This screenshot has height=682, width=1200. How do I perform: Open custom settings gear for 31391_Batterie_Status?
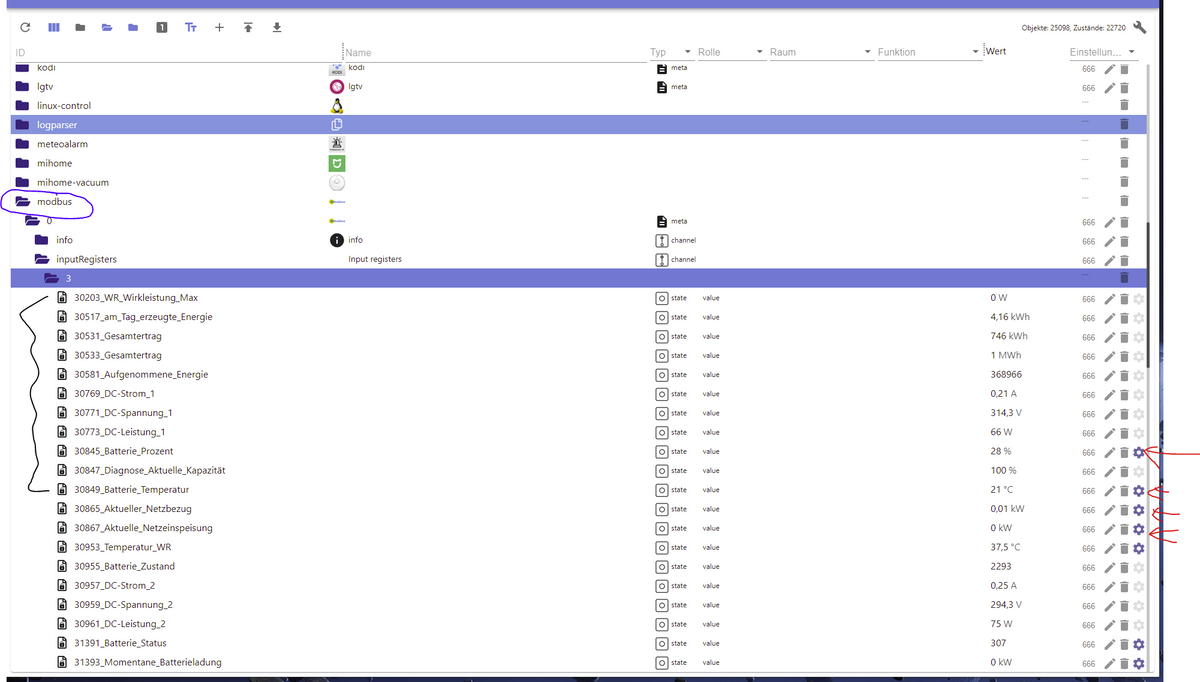pyautogui.click(x=1138, y=644)
